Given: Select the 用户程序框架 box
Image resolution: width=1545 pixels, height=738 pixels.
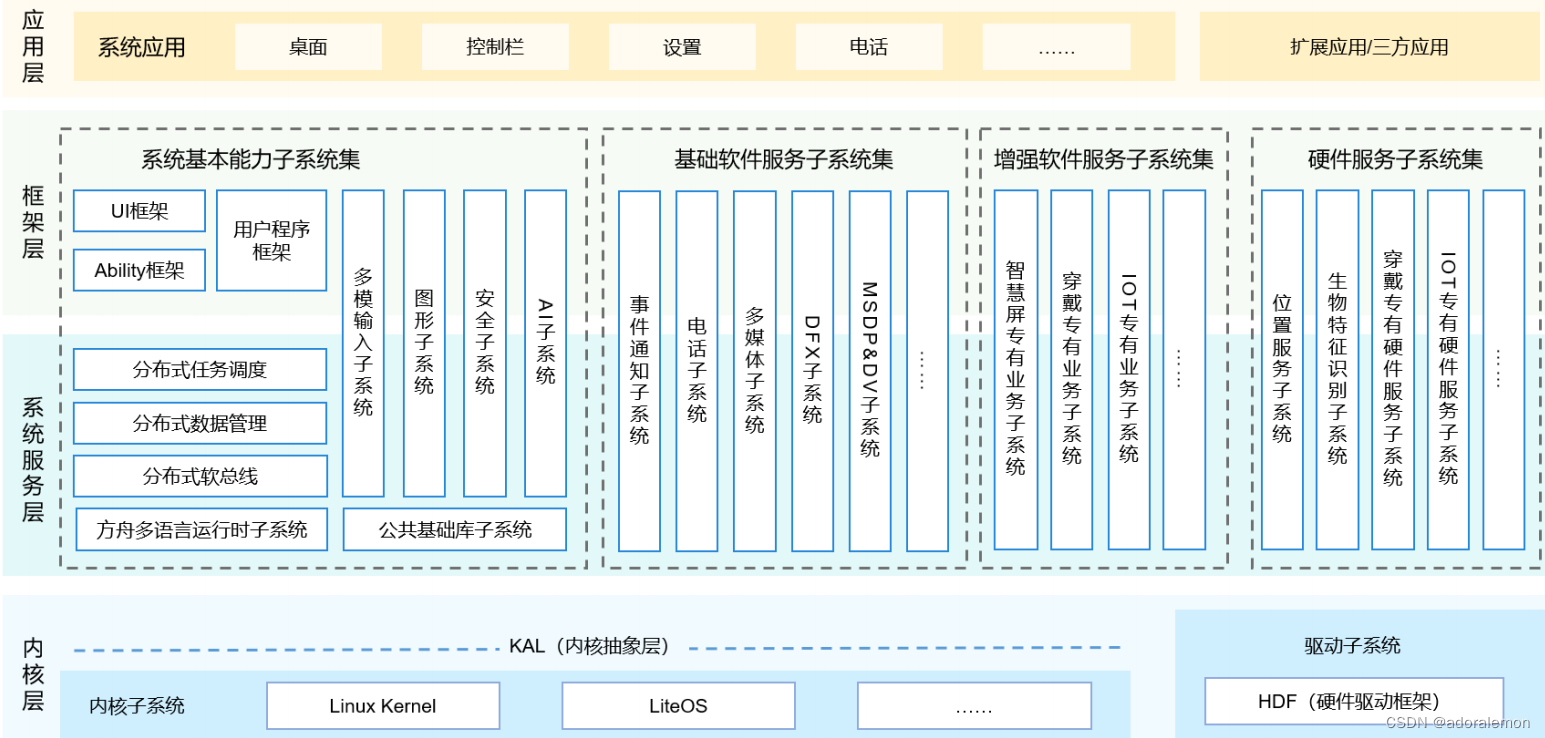Looking at the screenshot, I should click(272, 241).
